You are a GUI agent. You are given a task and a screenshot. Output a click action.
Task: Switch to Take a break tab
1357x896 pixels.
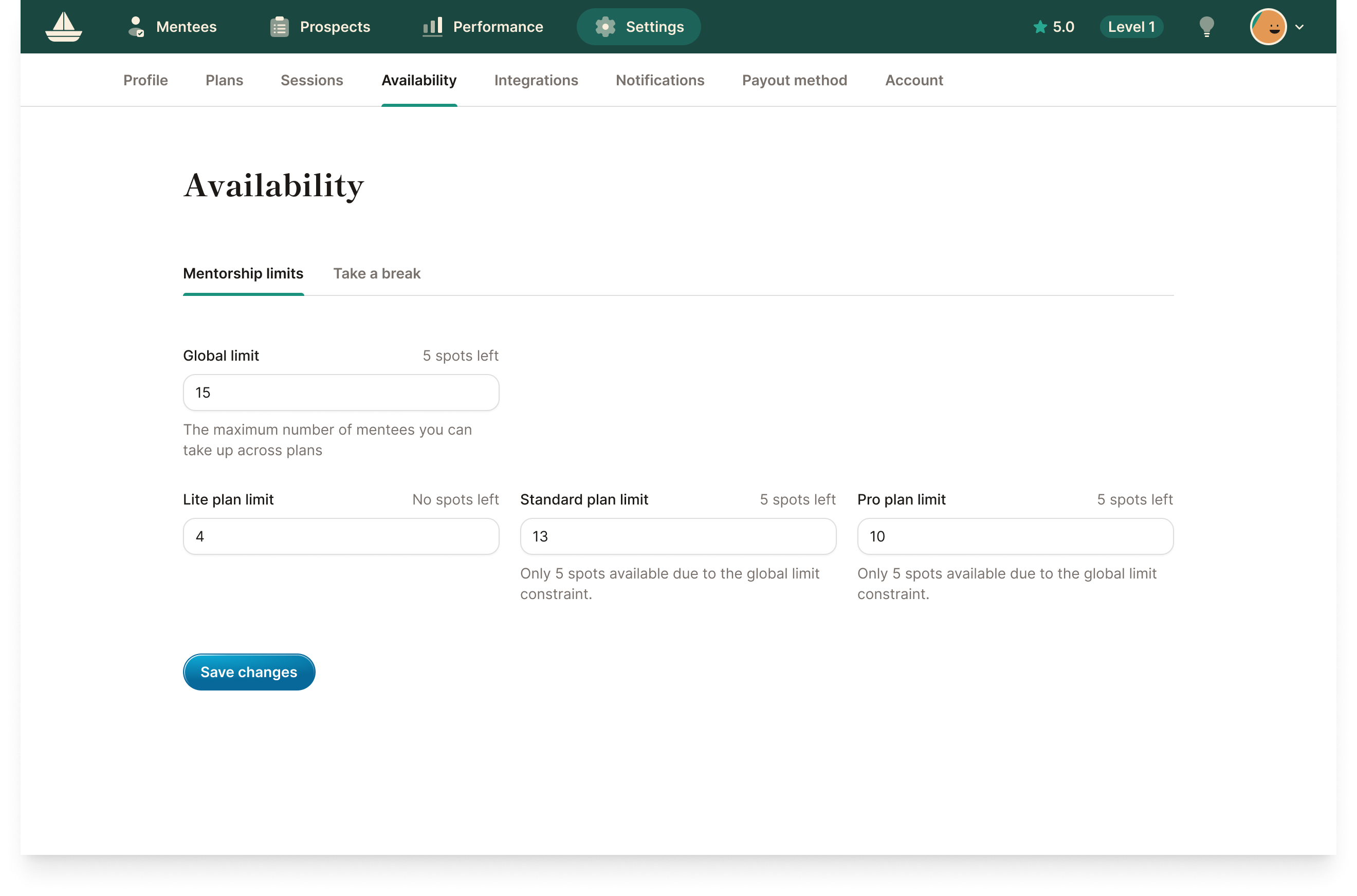(x=377, y=273)
